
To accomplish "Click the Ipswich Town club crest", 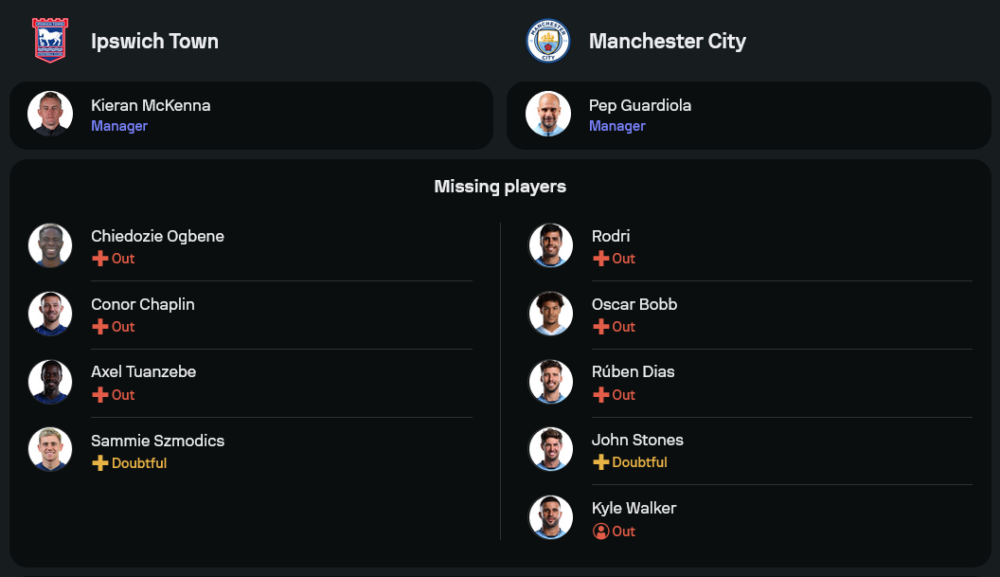I will [50, 41].
